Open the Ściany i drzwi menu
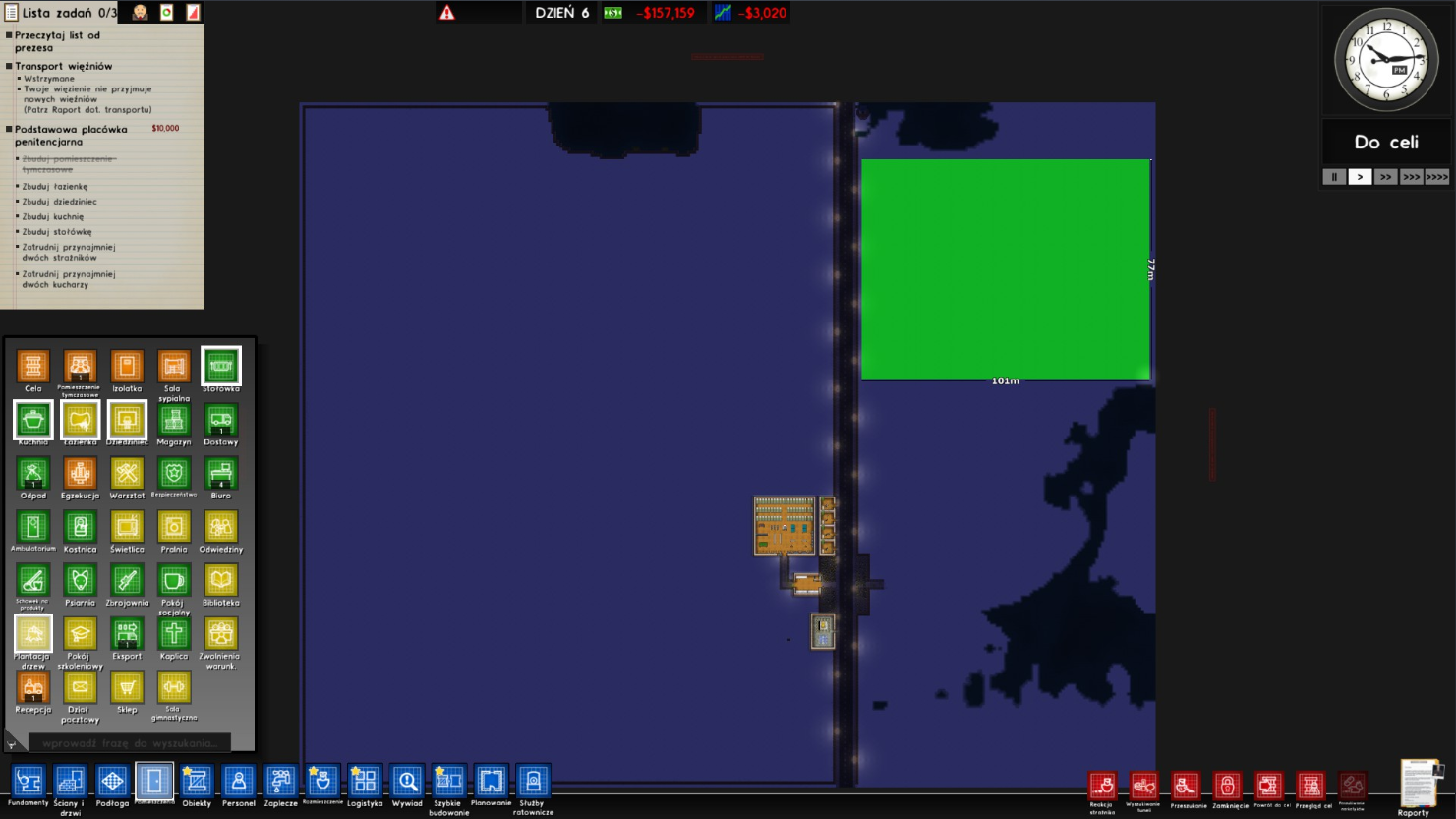 pos(70,781)
